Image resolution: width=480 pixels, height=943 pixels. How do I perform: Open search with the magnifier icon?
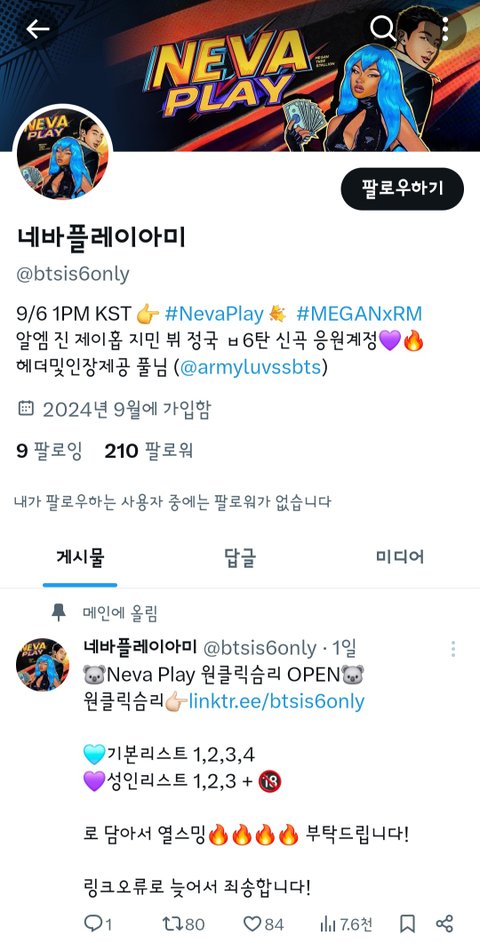coord(382,28)
